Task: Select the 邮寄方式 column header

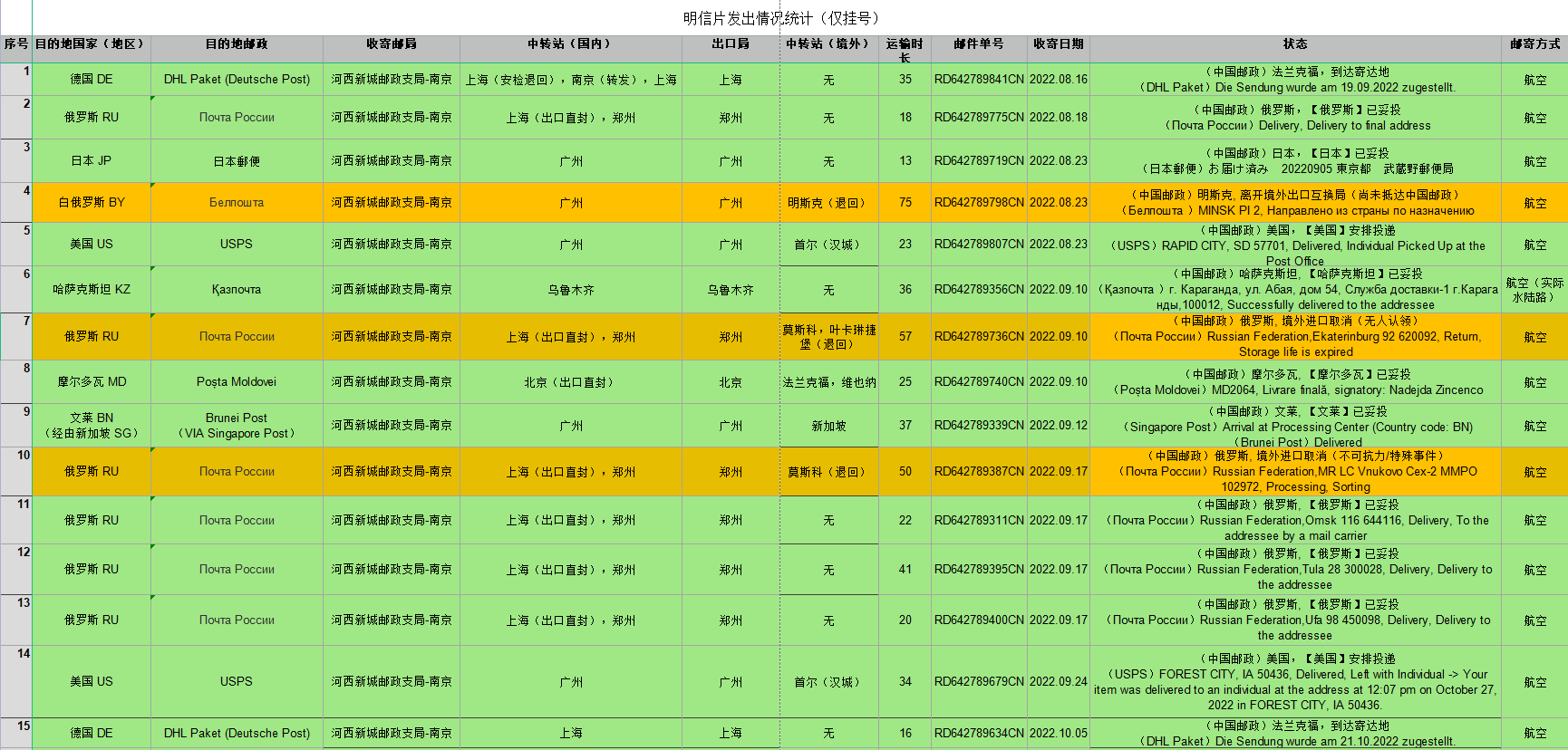Action: click(1534, 44)
